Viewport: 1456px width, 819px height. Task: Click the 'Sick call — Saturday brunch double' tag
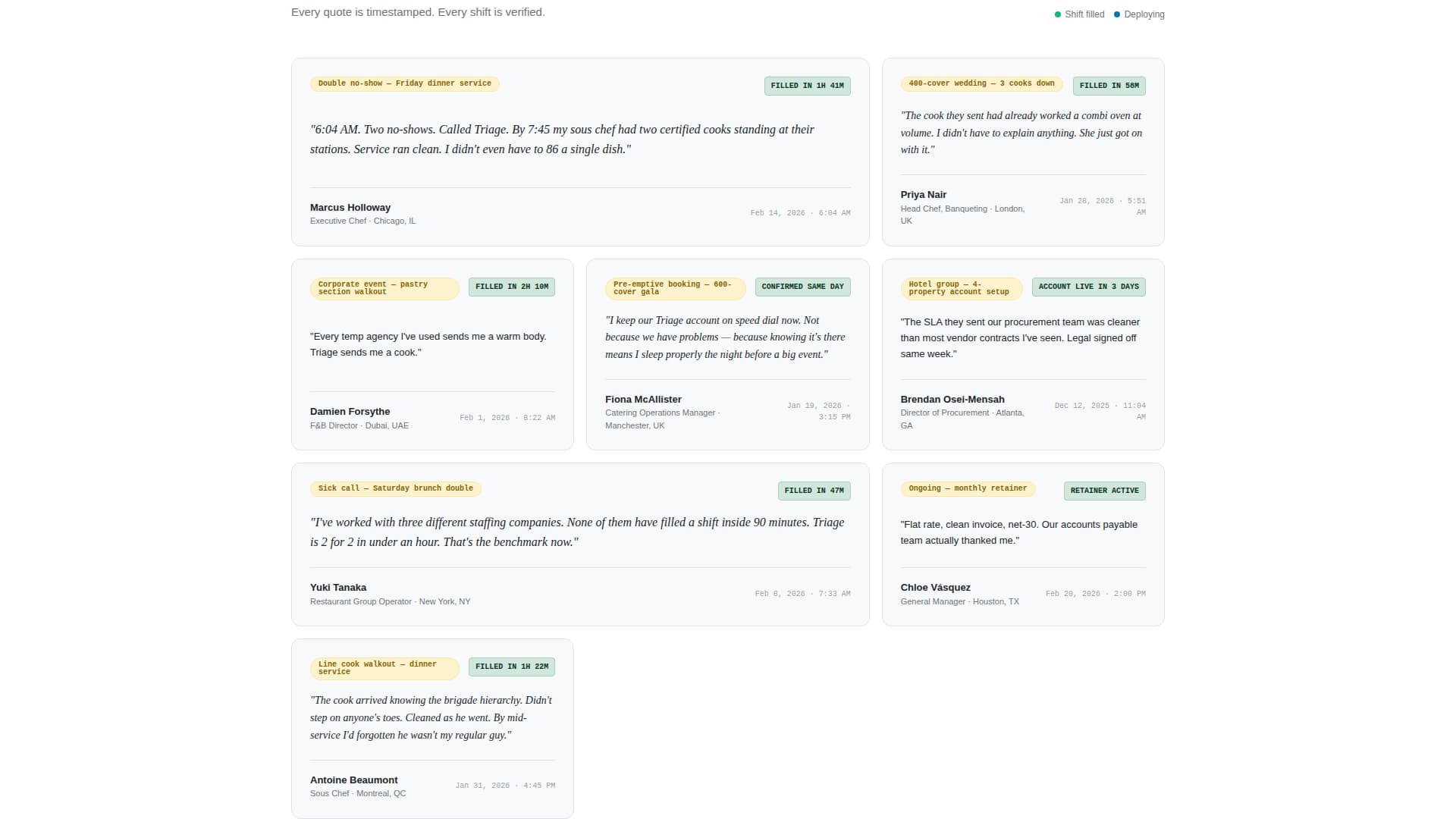point(396,488)
